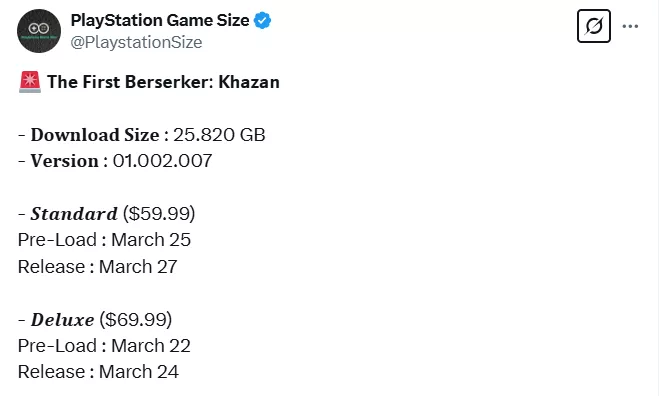Click the Download Size label
Viewport: 659px width, 396px height.
95,135
